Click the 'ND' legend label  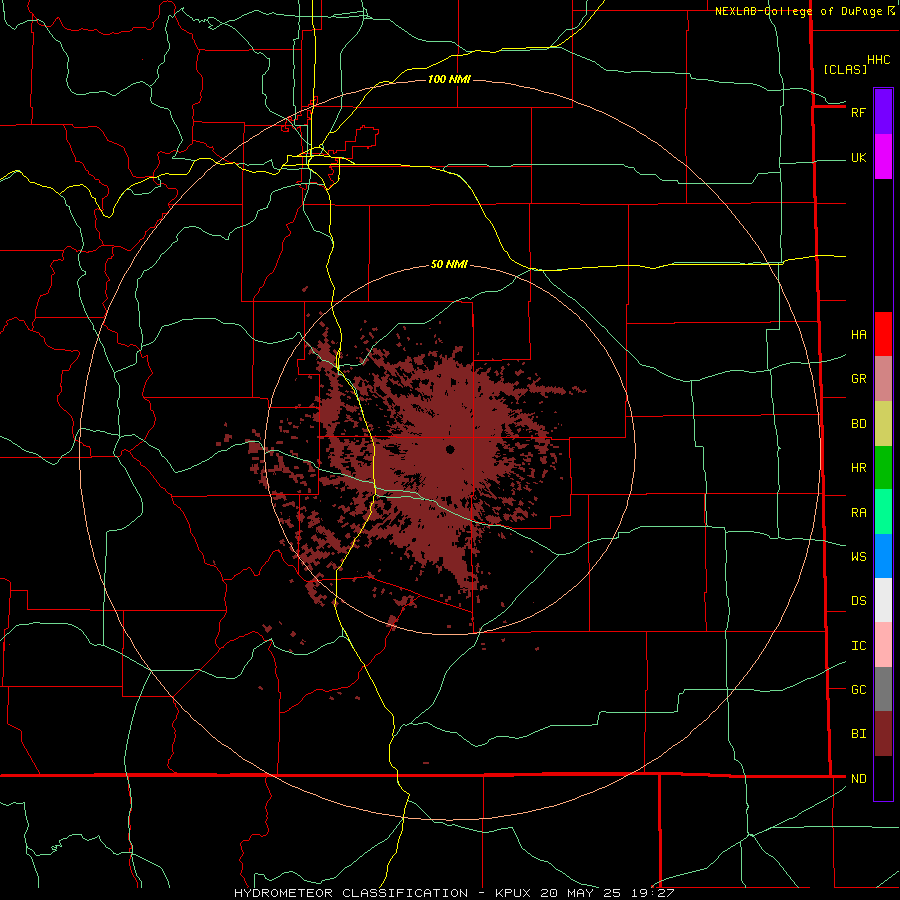pos(858,779)
